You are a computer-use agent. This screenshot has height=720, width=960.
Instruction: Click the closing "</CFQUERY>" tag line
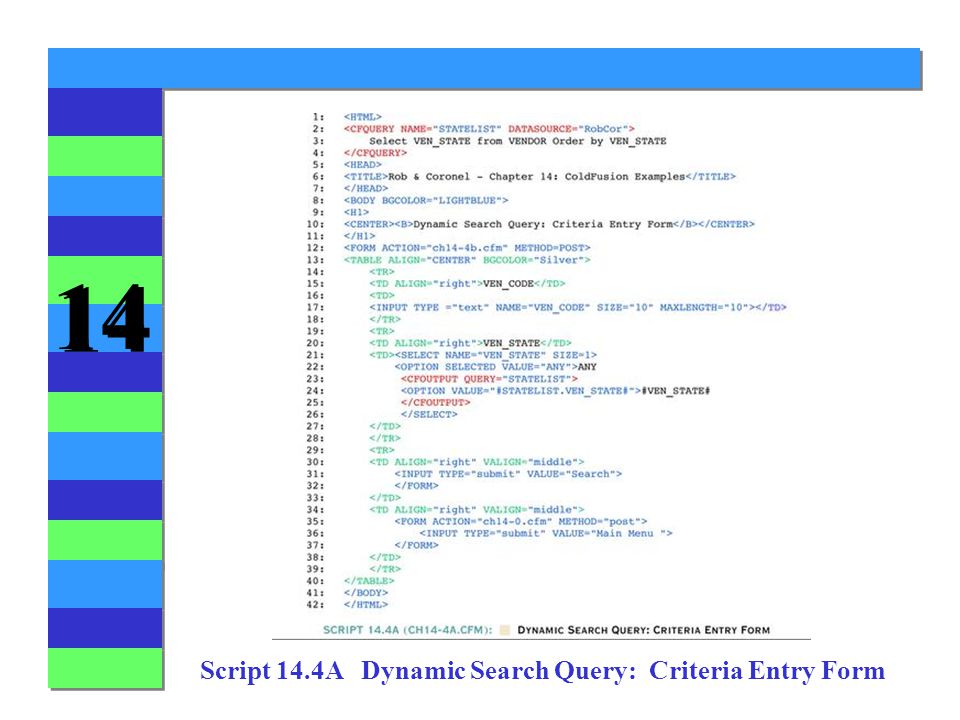click(x=375, y=152)
